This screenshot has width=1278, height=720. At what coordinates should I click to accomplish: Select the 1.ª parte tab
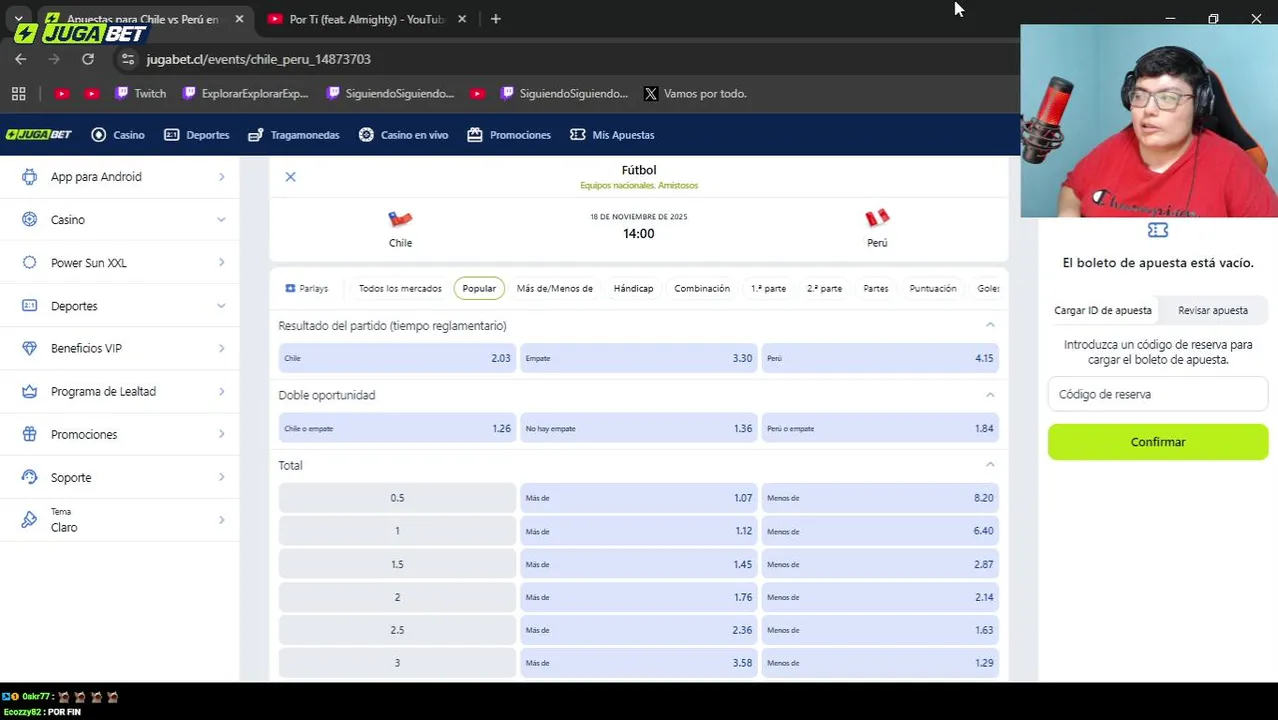[768, 288]
